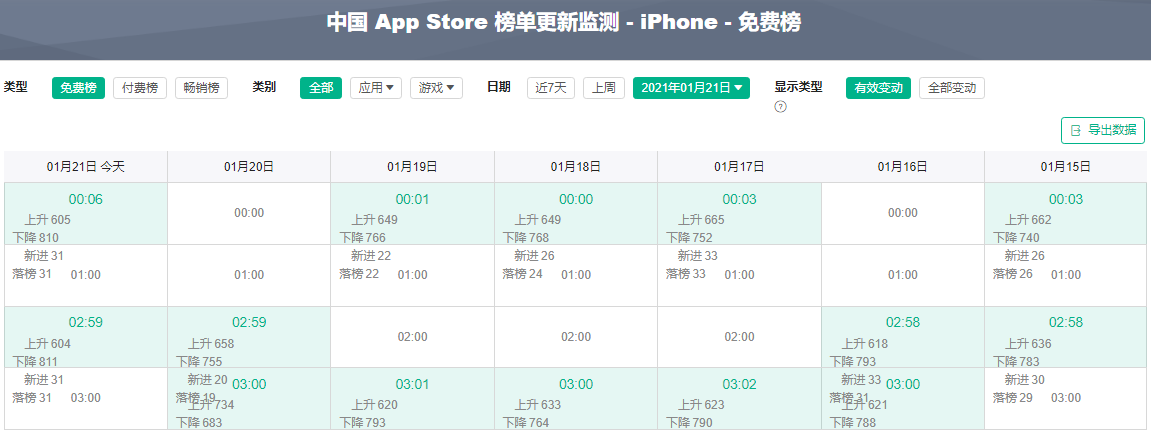
Task: Click the help question mark icon under 显示类型
Action: (x=780, y=107)
